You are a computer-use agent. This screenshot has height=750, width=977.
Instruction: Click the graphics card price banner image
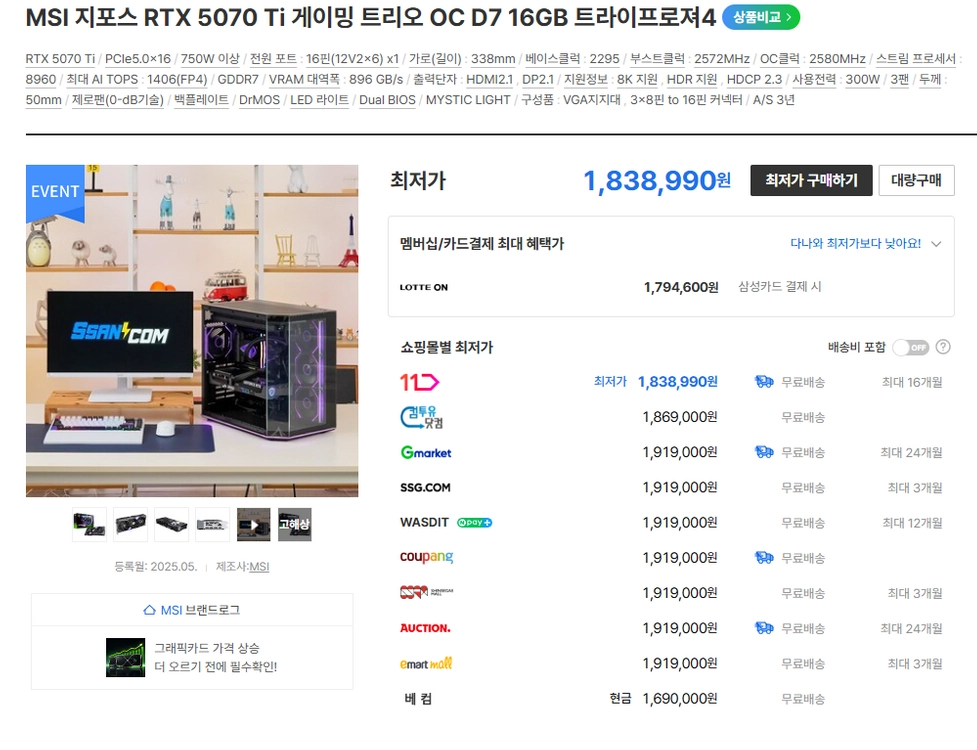pyautogui.click(x=125, y=657)
